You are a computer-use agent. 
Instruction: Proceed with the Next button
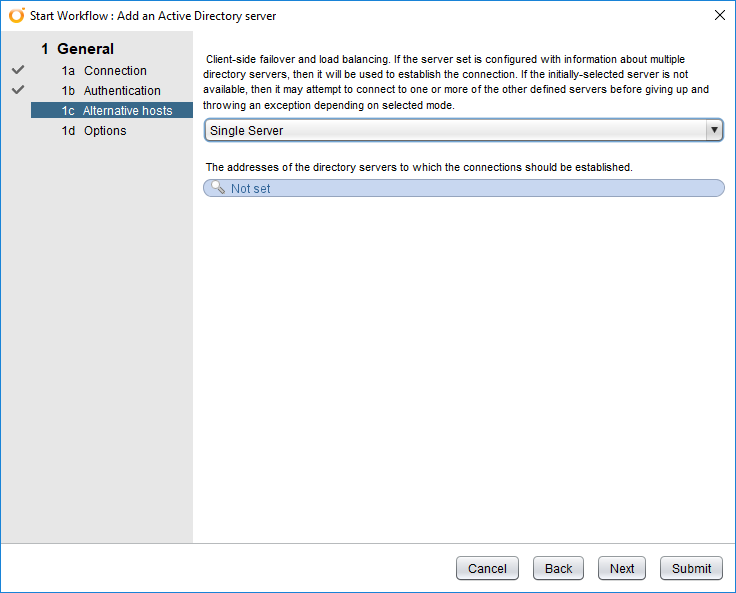coord(622,568)
